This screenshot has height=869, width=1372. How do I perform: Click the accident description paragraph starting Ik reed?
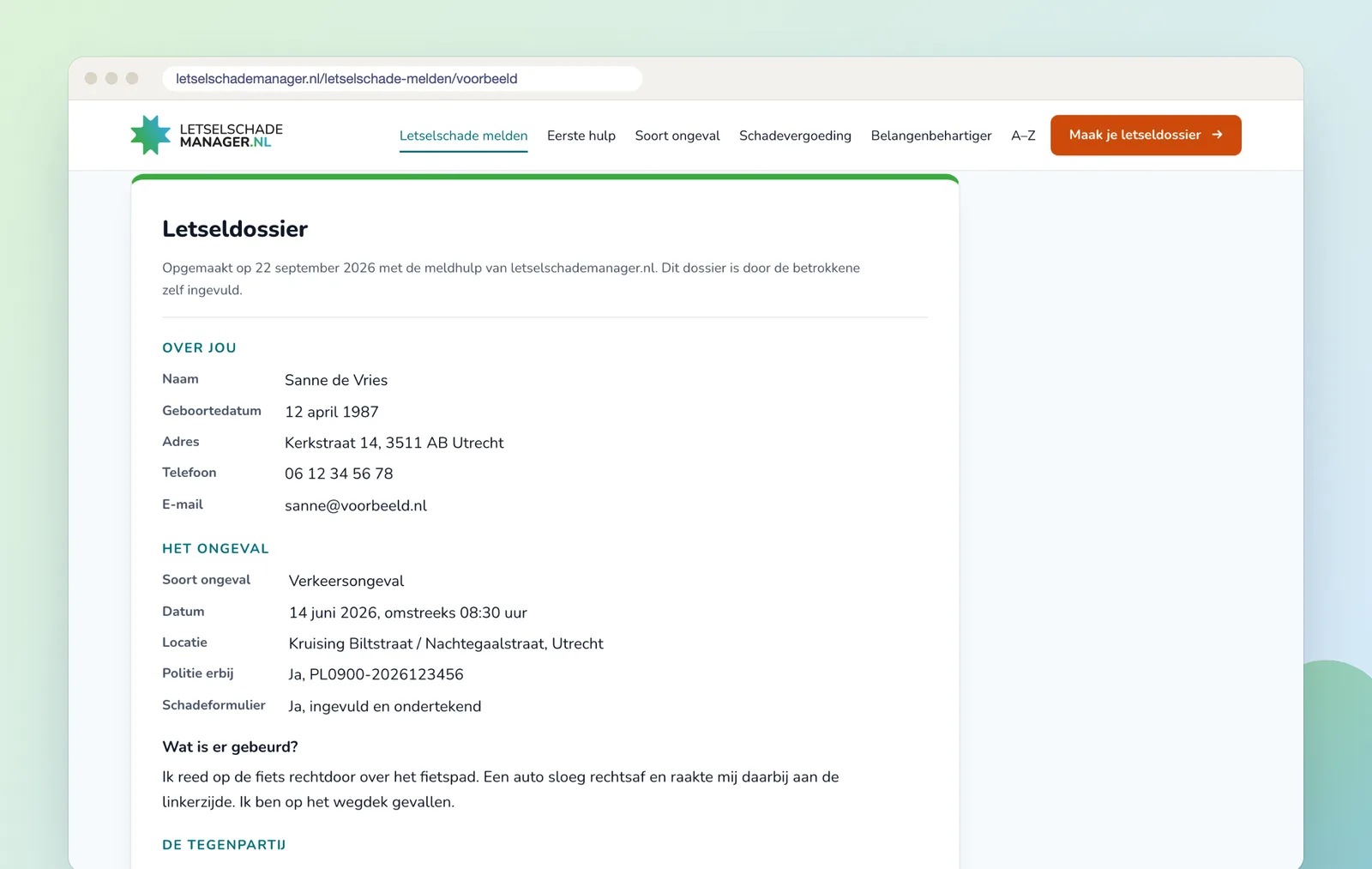(x=501, y=789)
